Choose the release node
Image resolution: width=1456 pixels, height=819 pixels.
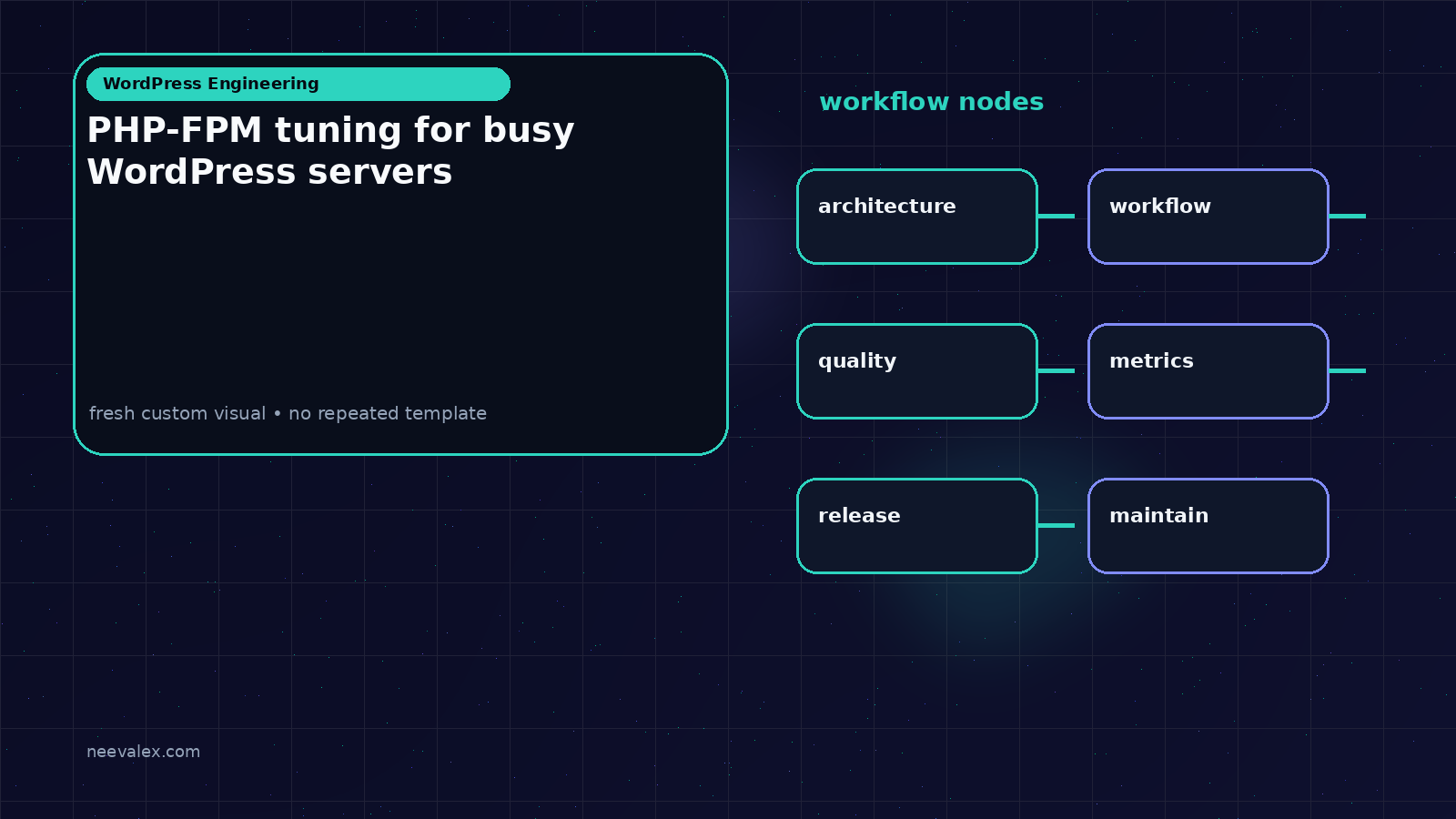pyautogui.click(x=917, y=526)
